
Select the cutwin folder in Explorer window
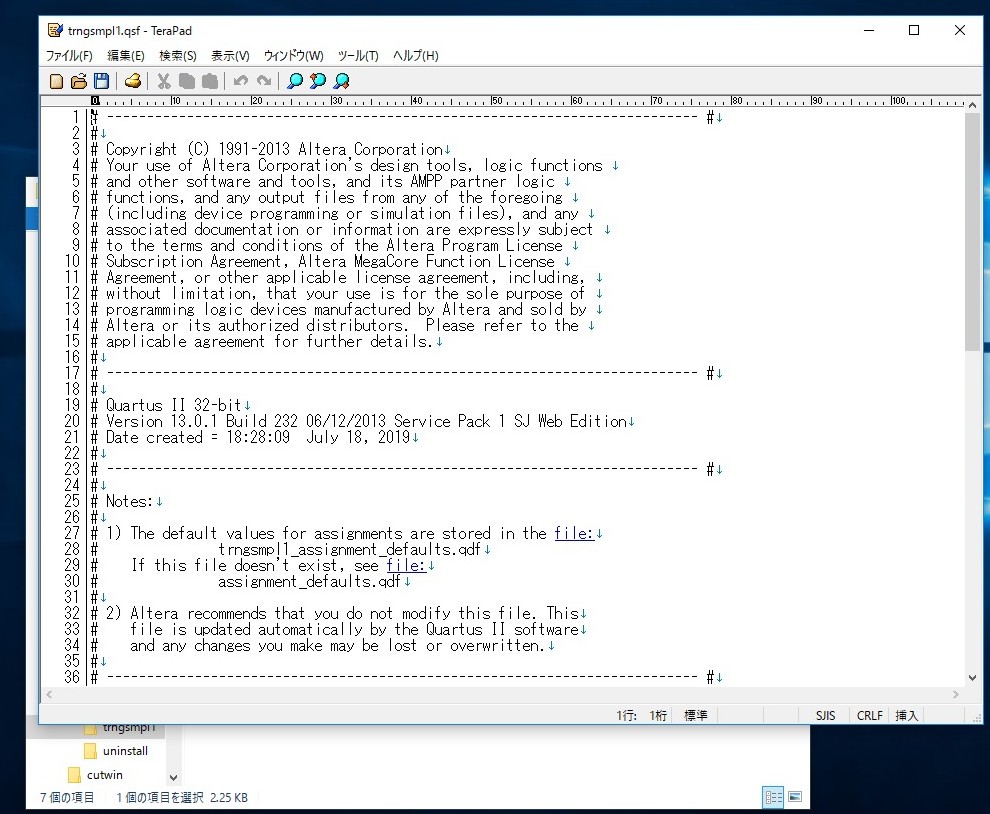point(95,775)
